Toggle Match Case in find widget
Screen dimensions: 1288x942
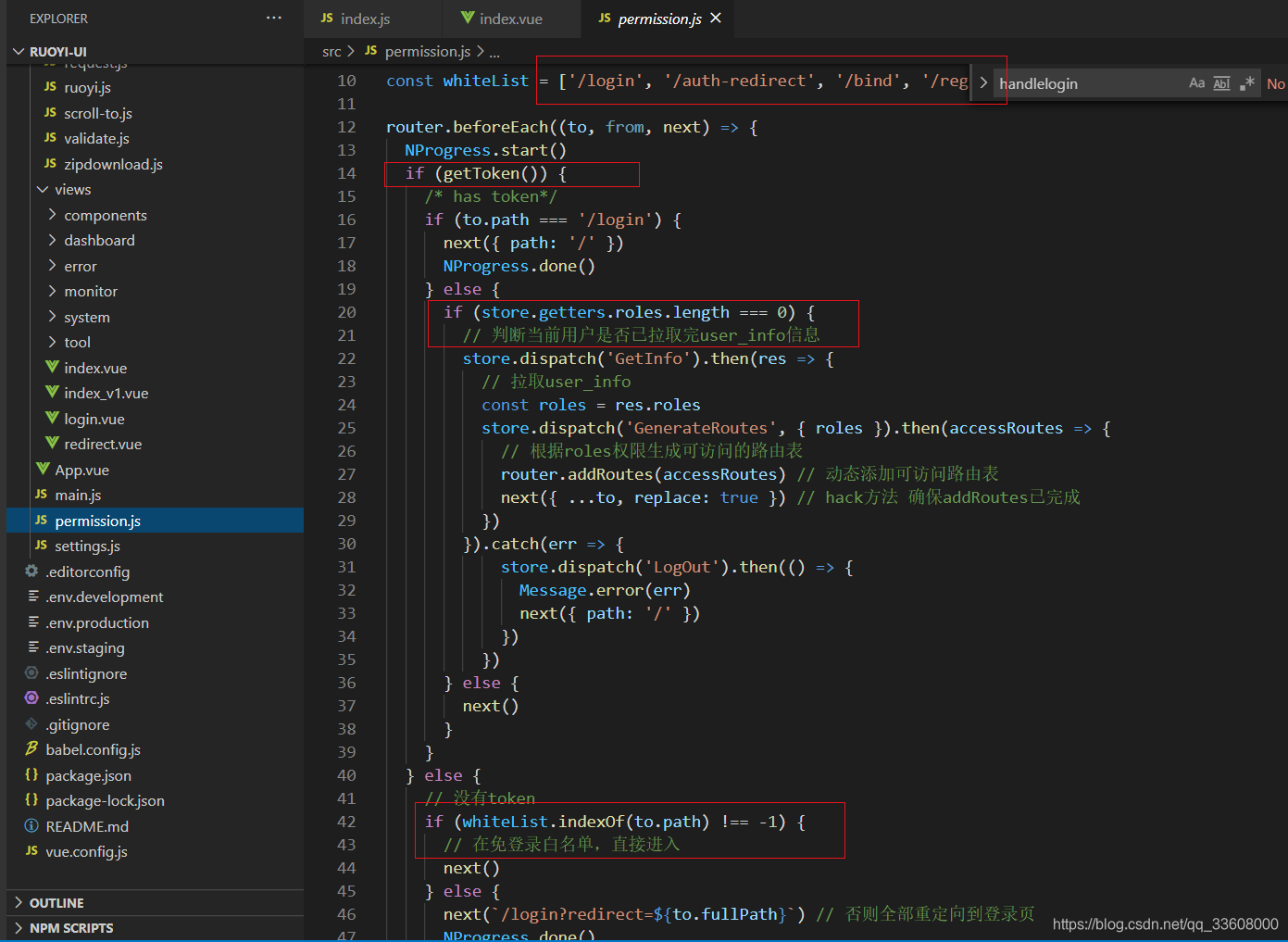tap(1197, 83)
